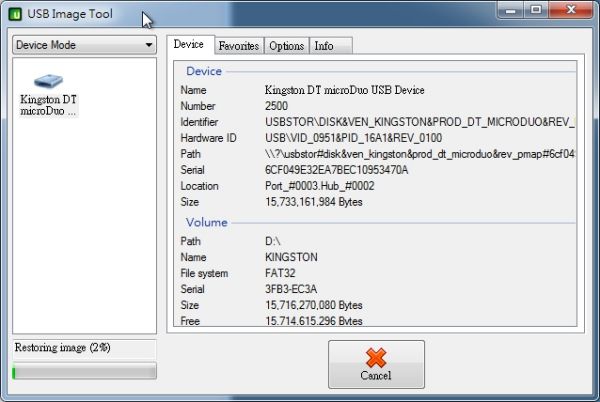Click Free space value '15,714,615,296 Bytes'

(313, 321)
